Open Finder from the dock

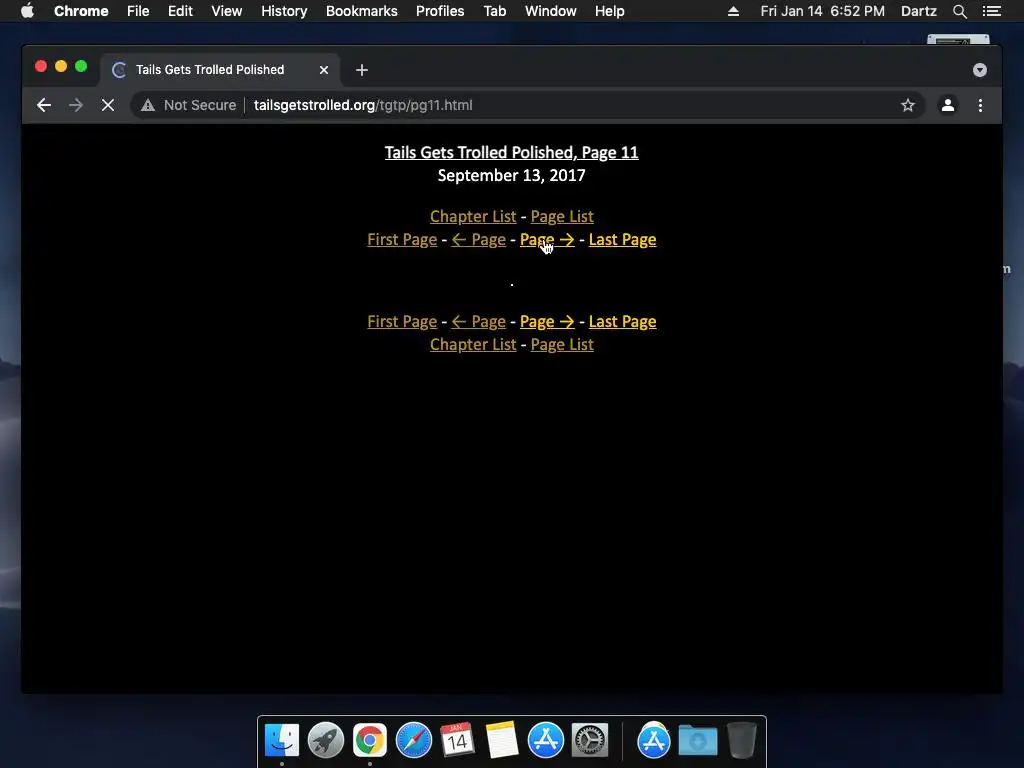(x=281, y=740)
